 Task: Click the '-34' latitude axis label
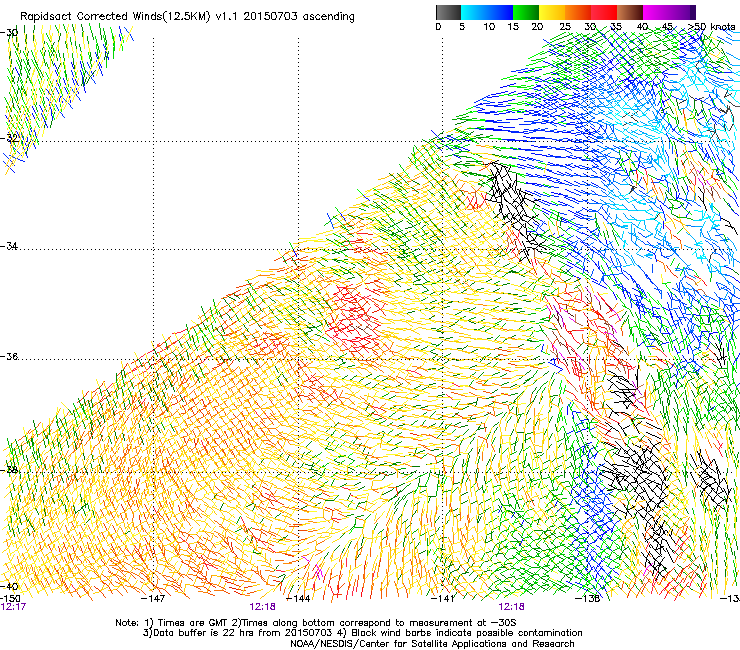[x=9, y=246]
